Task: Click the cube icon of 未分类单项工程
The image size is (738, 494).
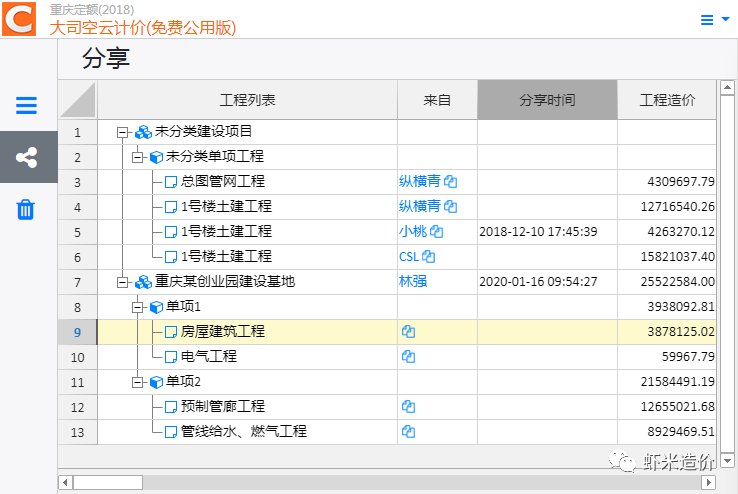Action: click(x=156, y=157)
